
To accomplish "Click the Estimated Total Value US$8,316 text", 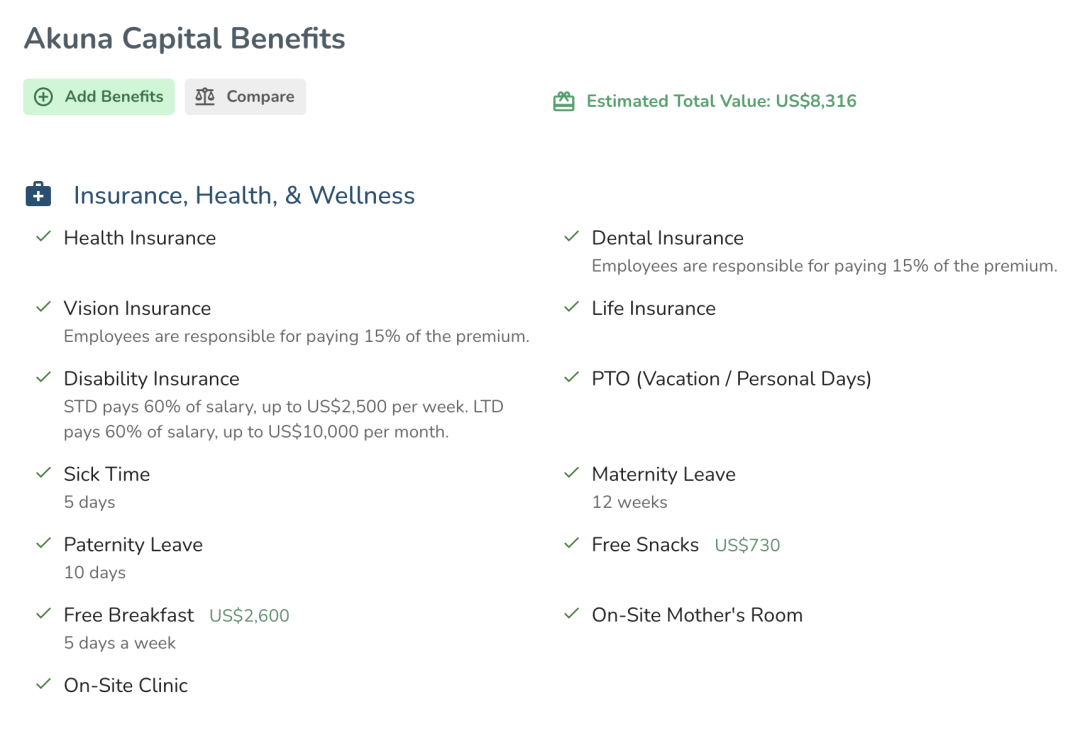I will click(721, 101).
